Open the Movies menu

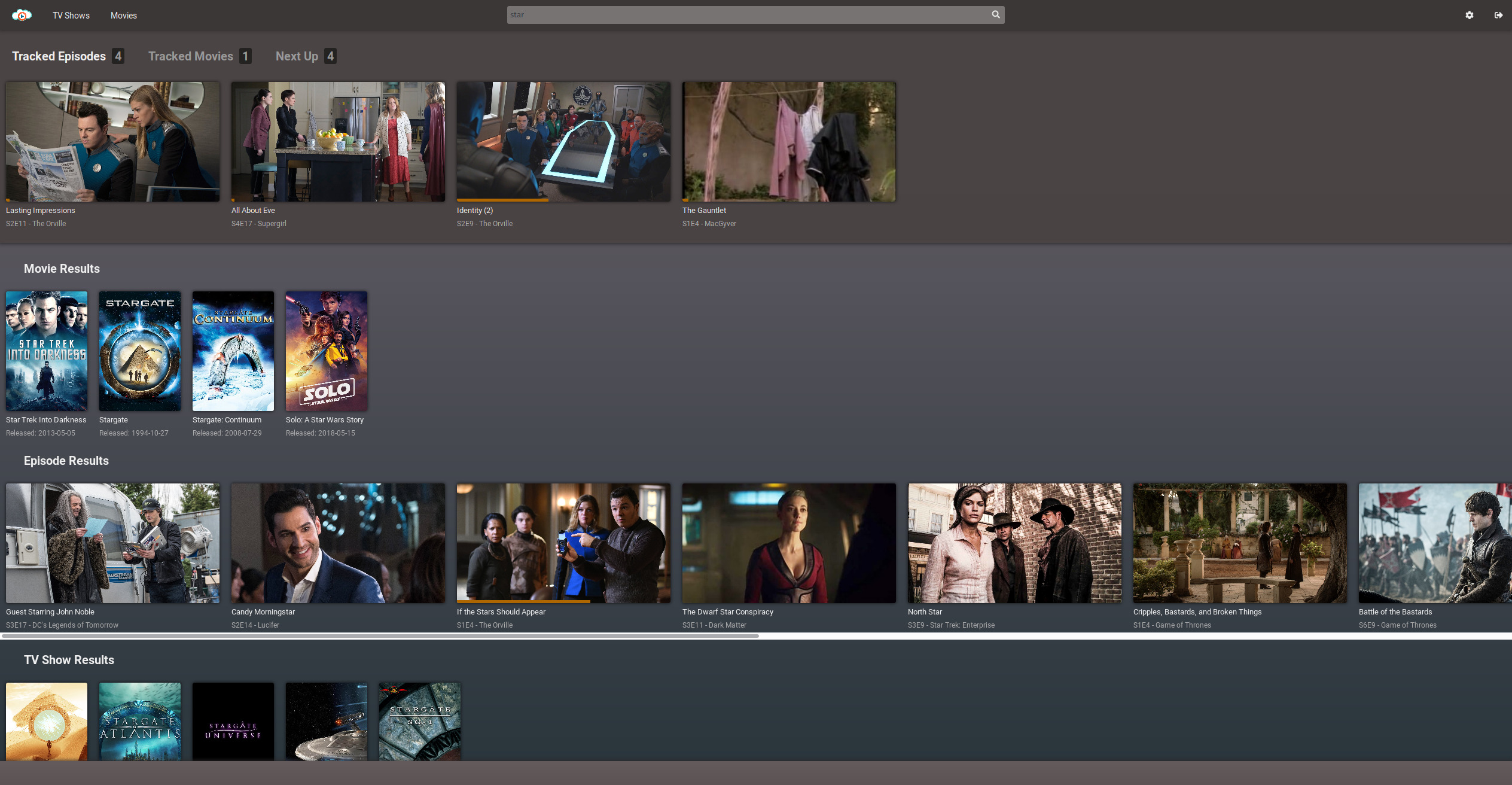pos(123,16)
